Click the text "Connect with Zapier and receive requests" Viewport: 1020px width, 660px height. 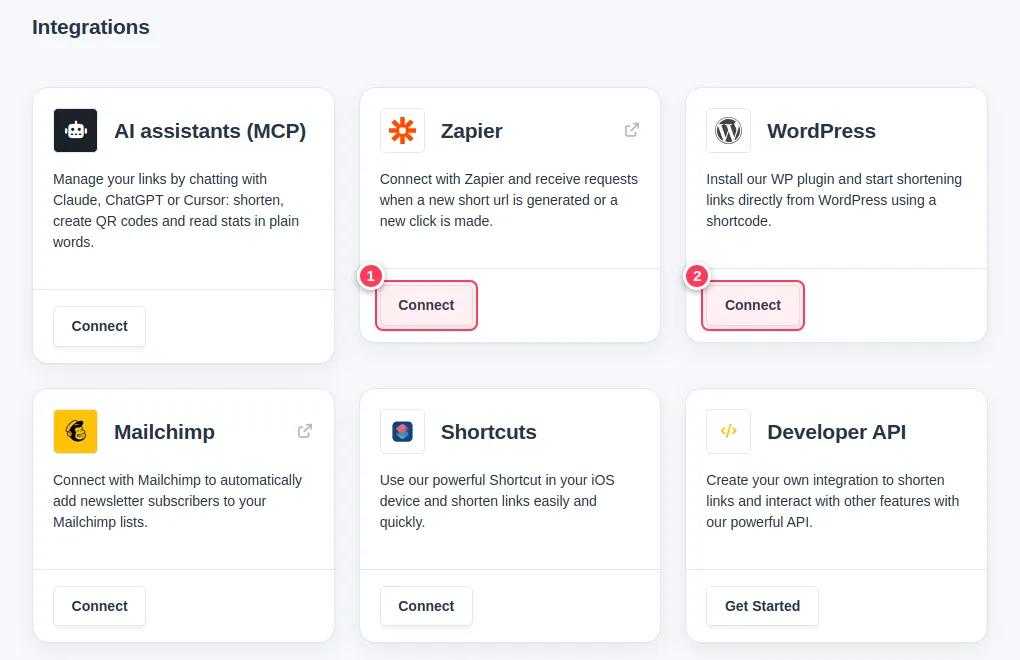[509, 179]
